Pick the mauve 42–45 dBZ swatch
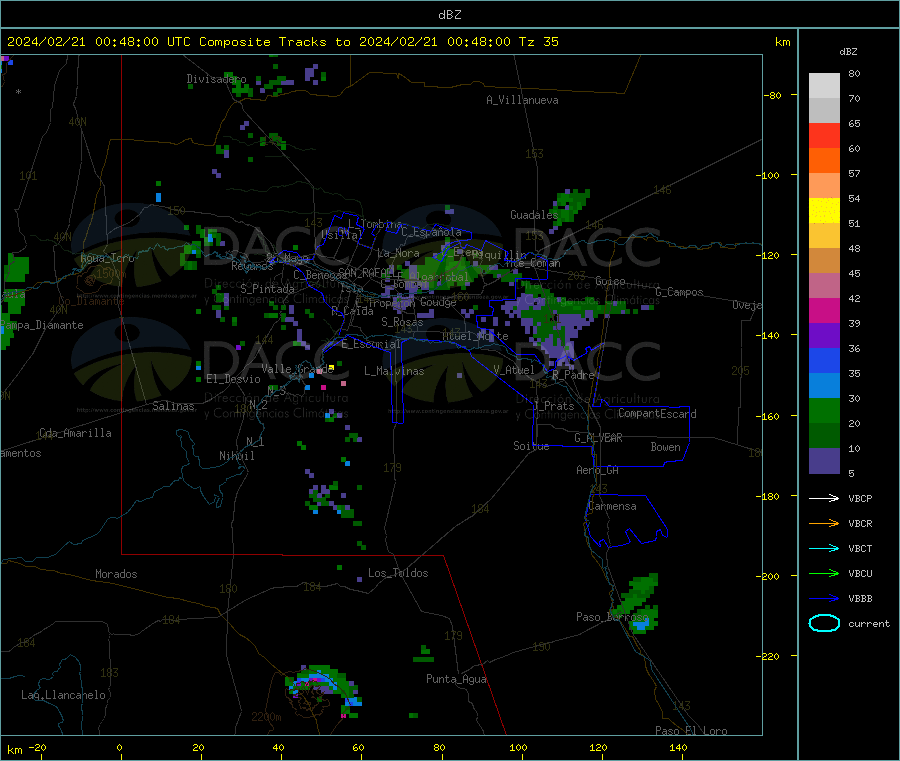The width and height of the screenshot is (900, 761). point(824,286)
